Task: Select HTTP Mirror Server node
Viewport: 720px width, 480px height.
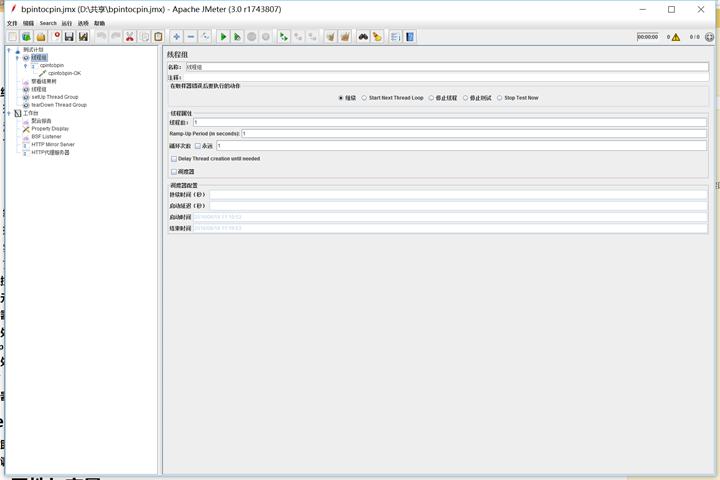Action: coord(53,144)
